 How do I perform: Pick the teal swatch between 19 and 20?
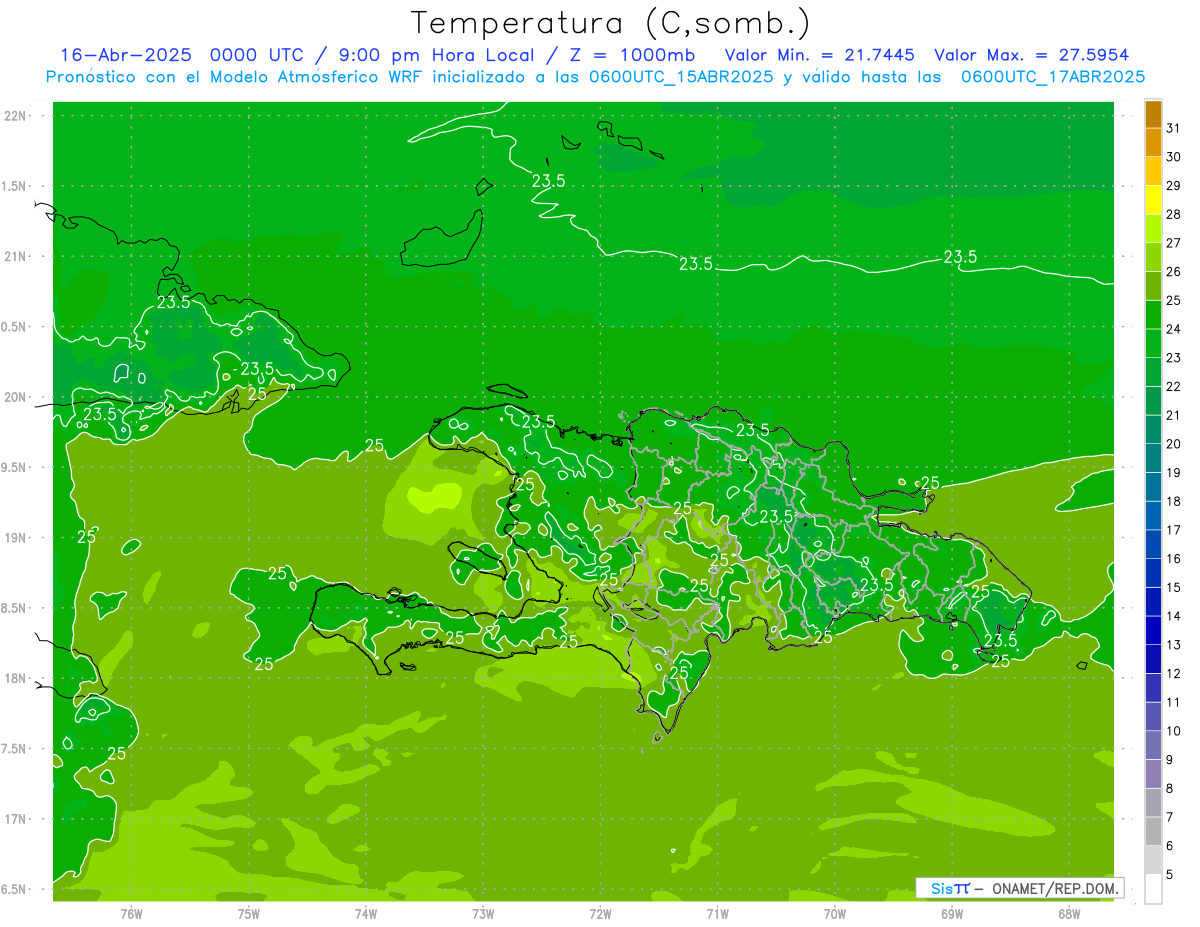(x=1153, y=458)
